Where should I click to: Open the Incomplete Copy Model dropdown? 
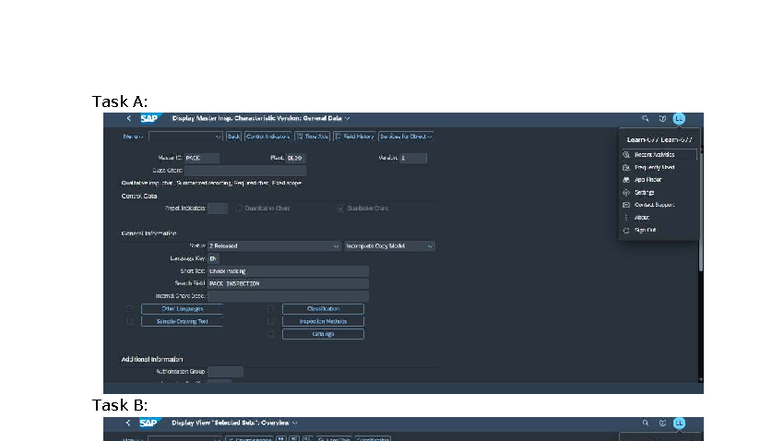coord(429,245)
